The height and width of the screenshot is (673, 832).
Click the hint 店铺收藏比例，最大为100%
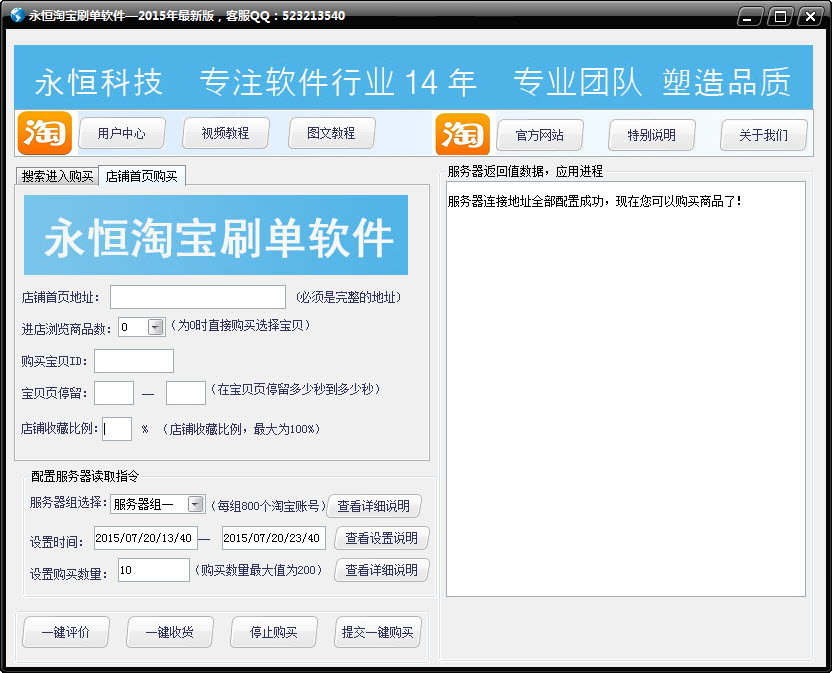pyautogui.click(x=241, y=429)
